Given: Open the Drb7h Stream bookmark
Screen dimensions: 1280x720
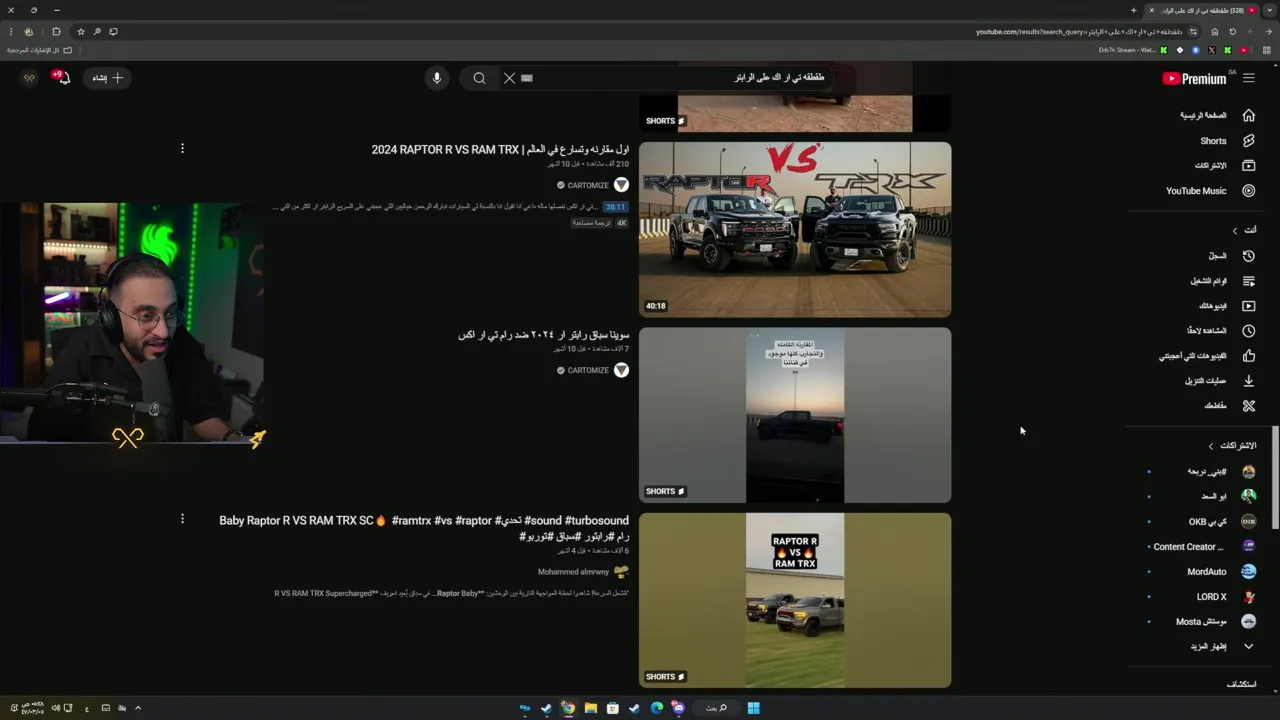Looking at the screenshot, I should 1133,50.
